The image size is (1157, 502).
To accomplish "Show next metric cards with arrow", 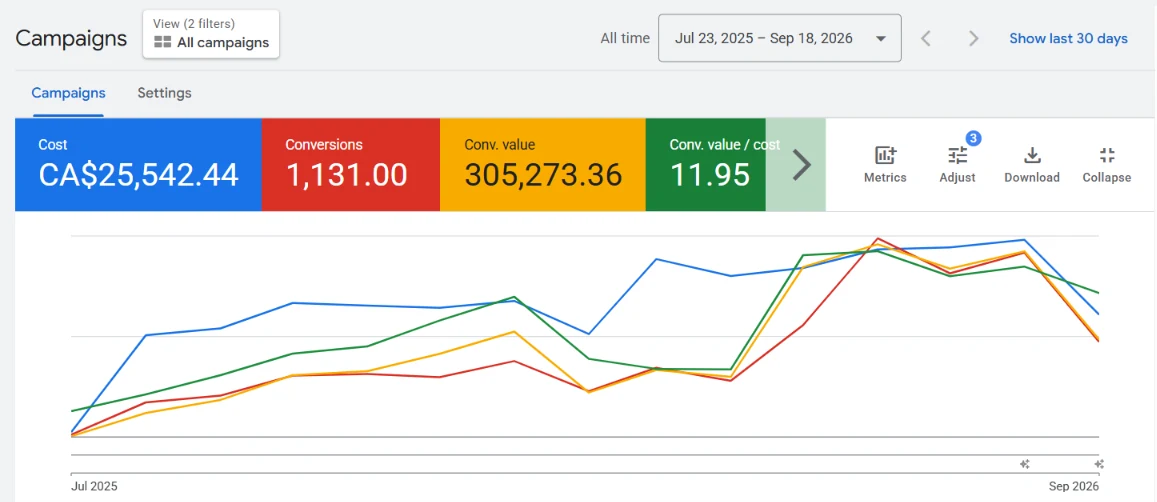I will pos(801,165).
